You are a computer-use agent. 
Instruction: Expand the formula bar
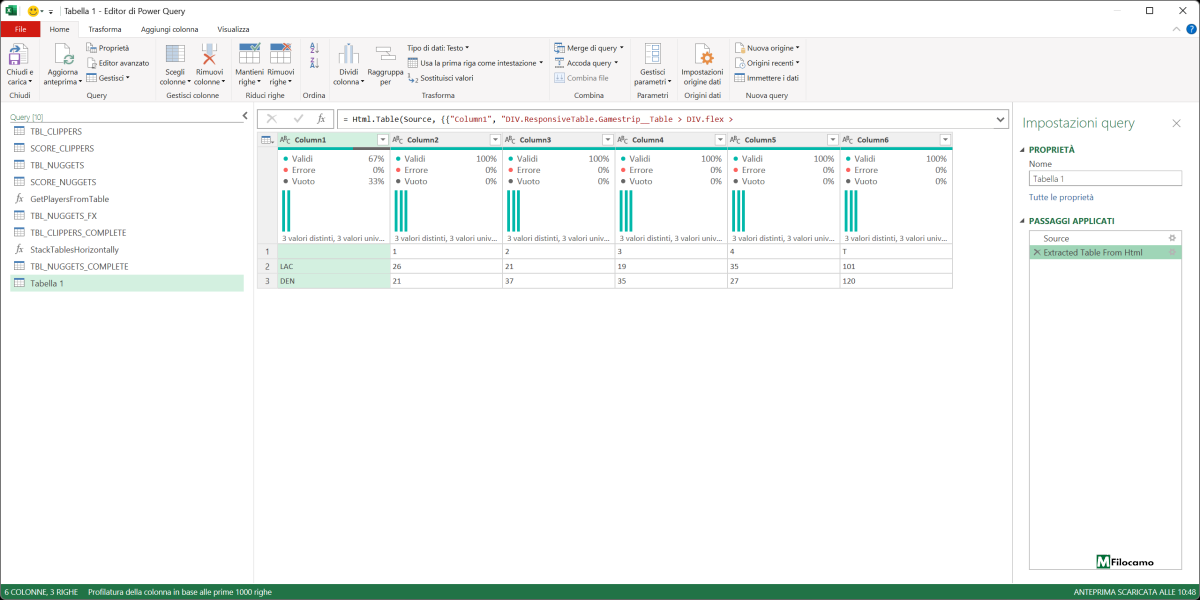click(1001, 119)
